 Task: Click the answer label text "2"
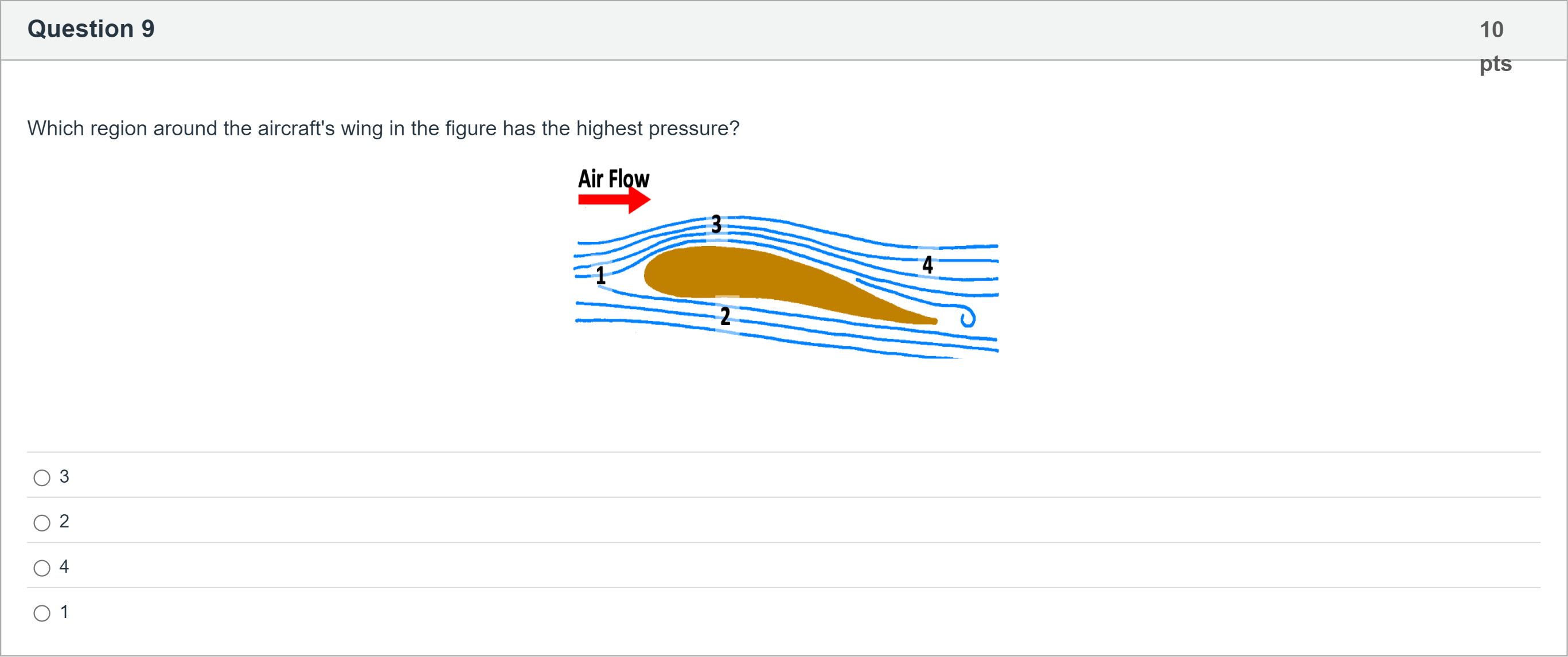pos(64,521)
